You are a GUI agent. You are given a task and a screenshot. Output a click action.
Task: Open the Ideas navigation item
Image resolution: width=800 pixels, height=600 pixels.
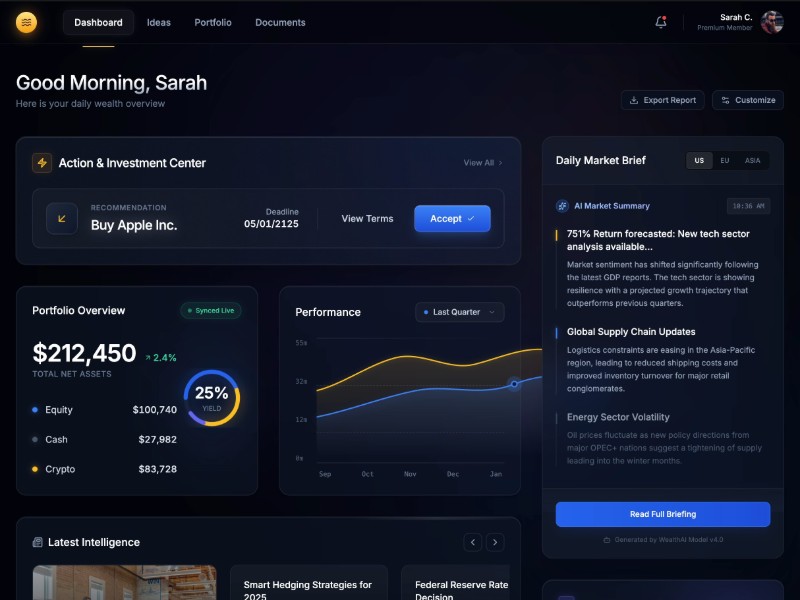[159, 22]
